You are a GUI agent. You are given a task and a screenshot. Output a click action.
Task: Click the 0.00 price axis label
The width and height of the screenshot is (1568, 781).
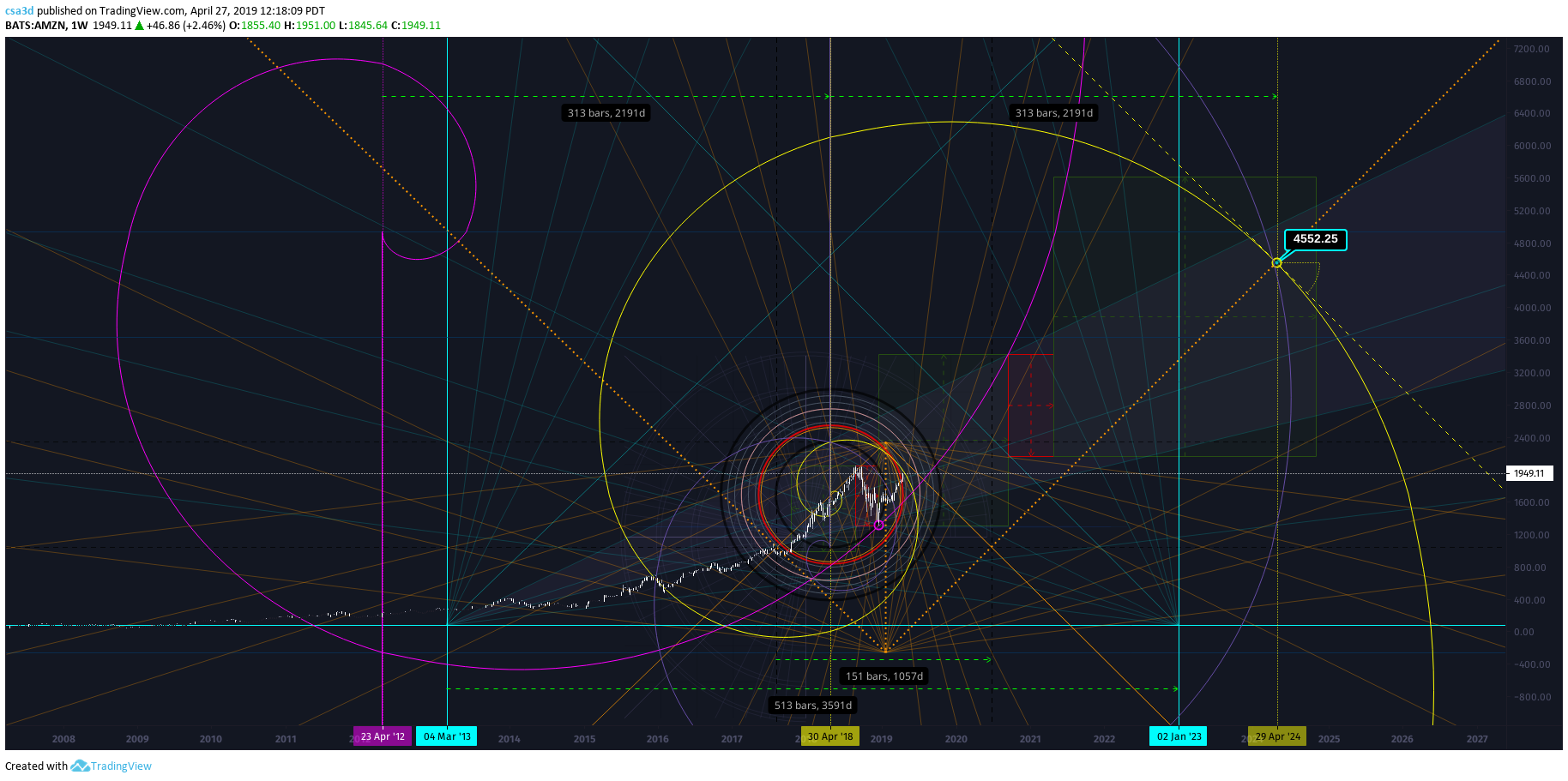tap(1524, 632)
